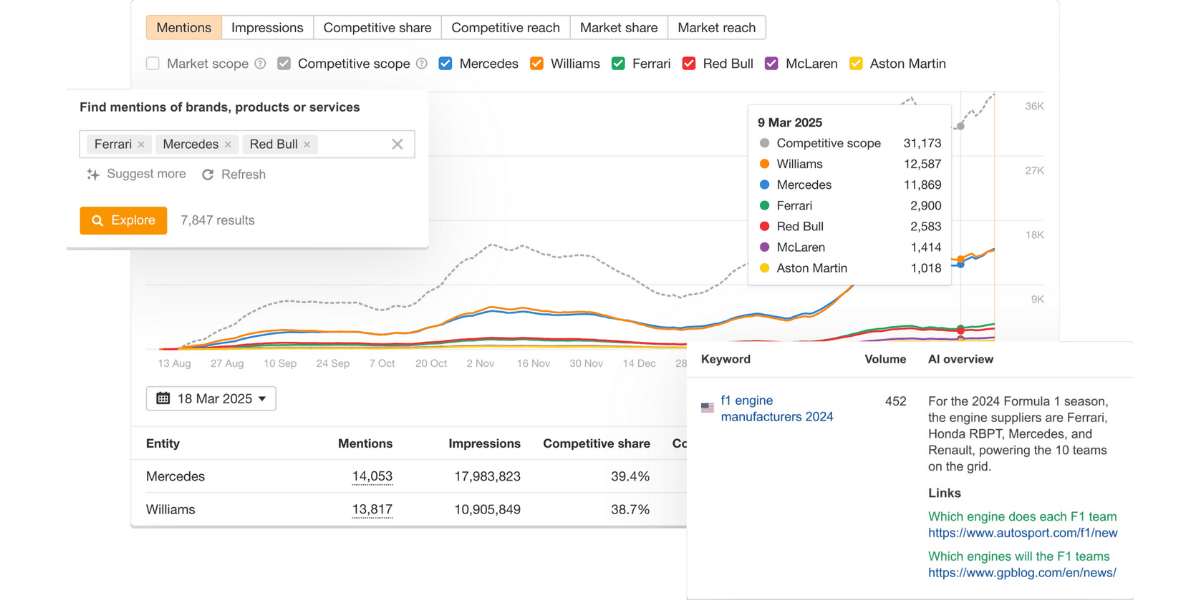Click the calendar icon in date picker

point(163,398)
